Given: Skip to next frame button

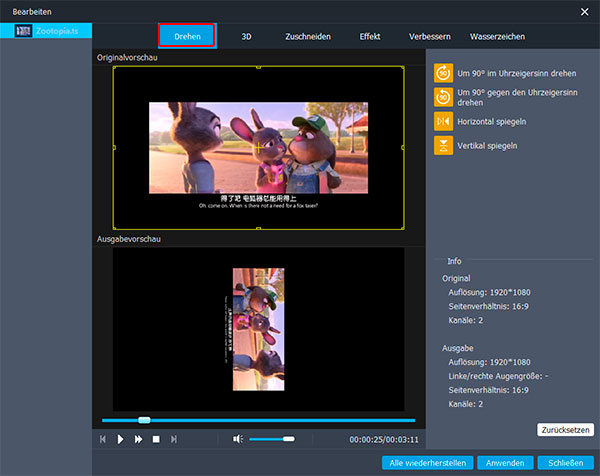Looking at the screenshot, I should (174, 439).
